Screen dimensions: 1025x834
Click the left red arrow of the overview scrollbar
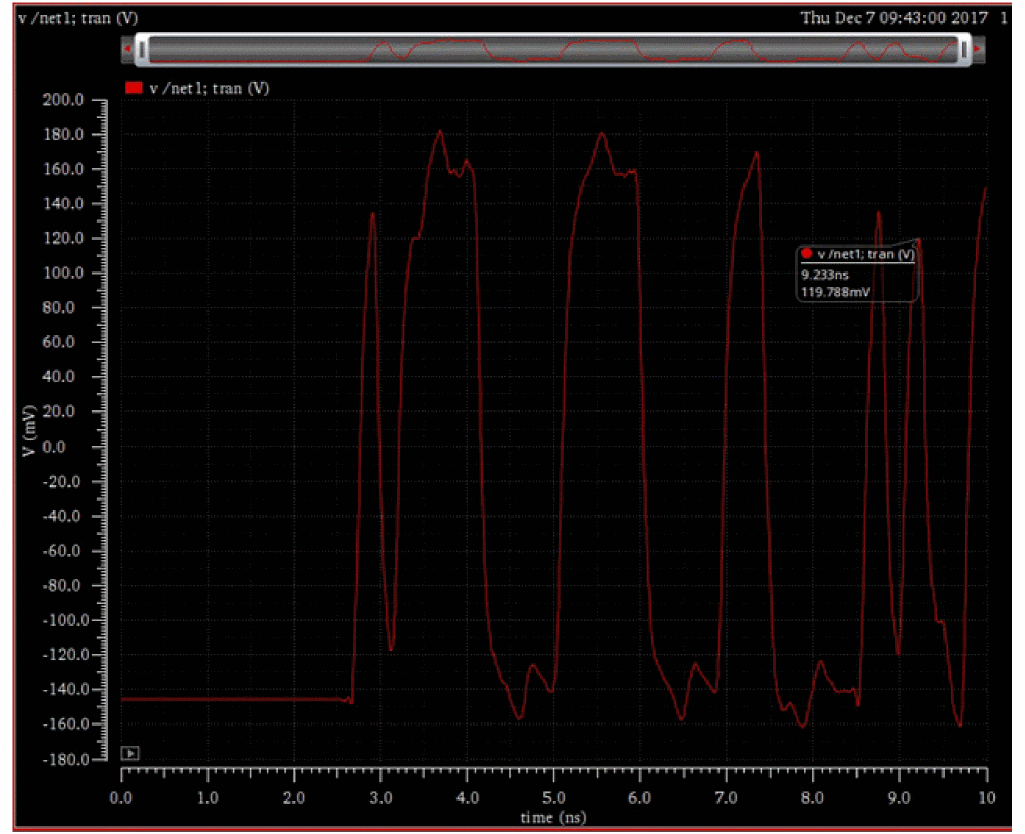pyautogui.click(x=127, y=48)
